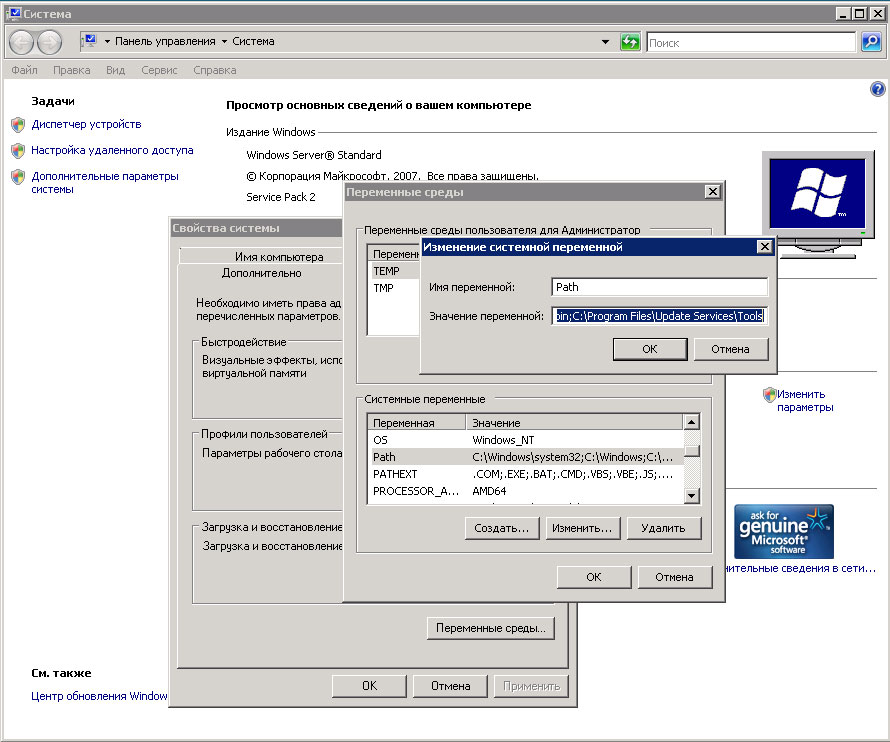Switch to Имя компьютера tab
This screenshot has width=890, height=742.
point(278,257)
